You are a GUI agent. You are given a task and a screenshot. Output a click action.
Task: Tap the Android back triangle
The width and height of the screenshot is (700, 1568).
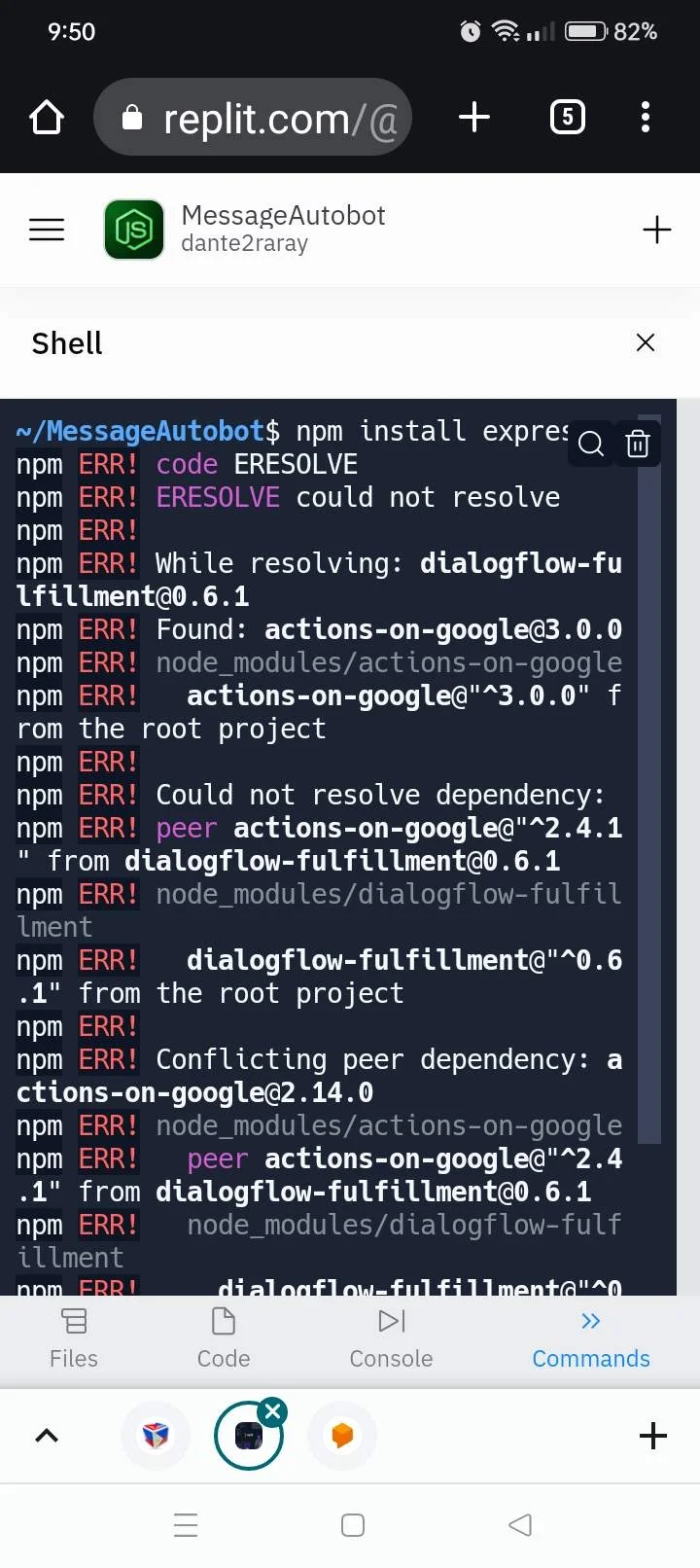[x=520, y=1524]
